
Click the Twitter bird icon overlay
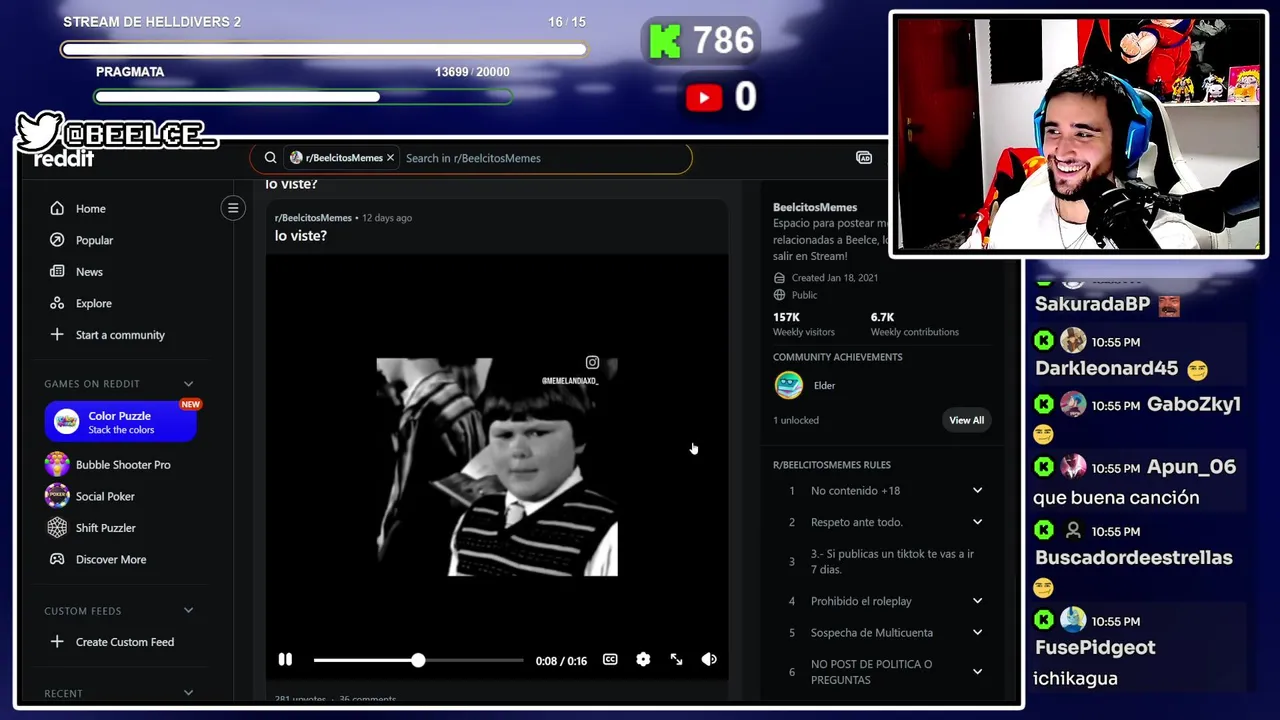[x=38, y=133]
